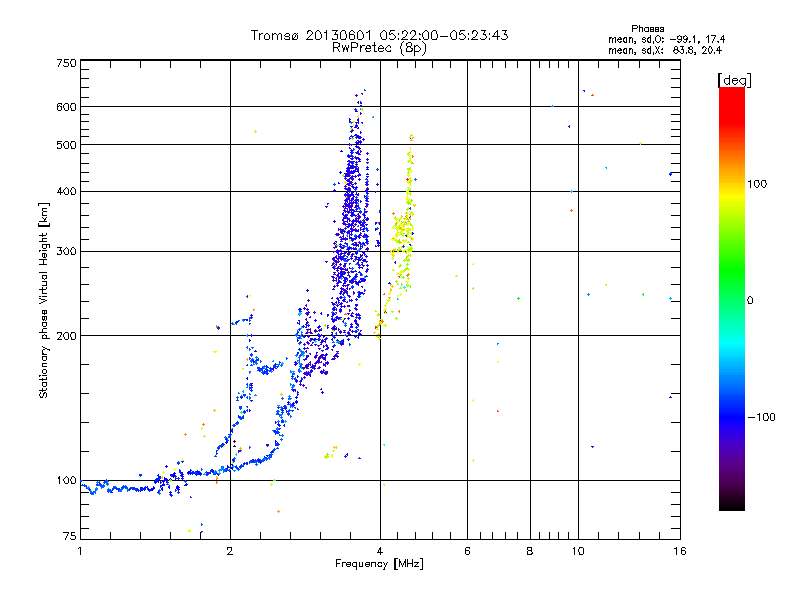Viewport: 800px width, 600px height.
Task: Click the x-axis tick label "16"
Action: 680,551
